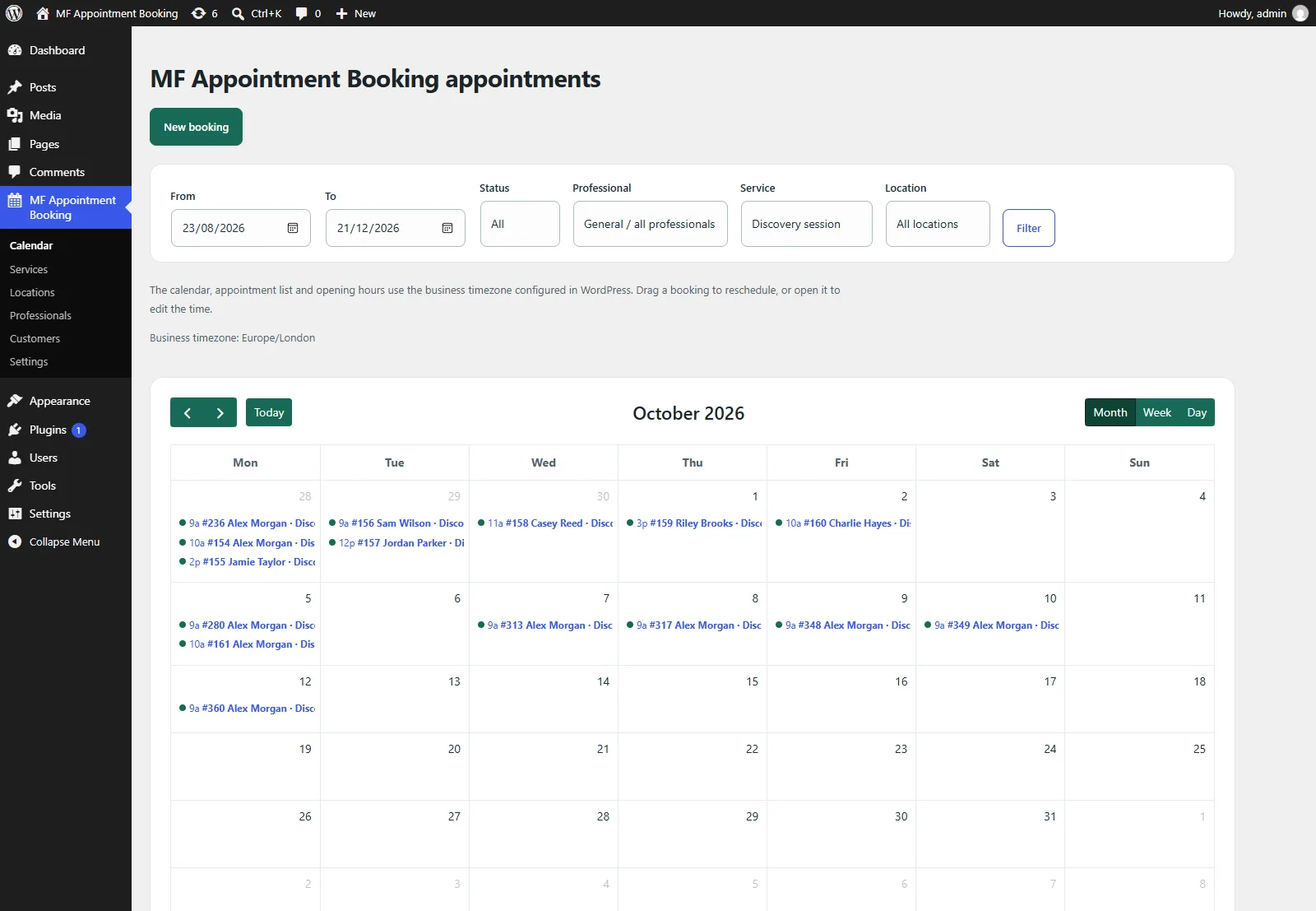Open the Service dropdown showing Discovery session
Screen dimensions: 1316x911
[x=806, y=224]
